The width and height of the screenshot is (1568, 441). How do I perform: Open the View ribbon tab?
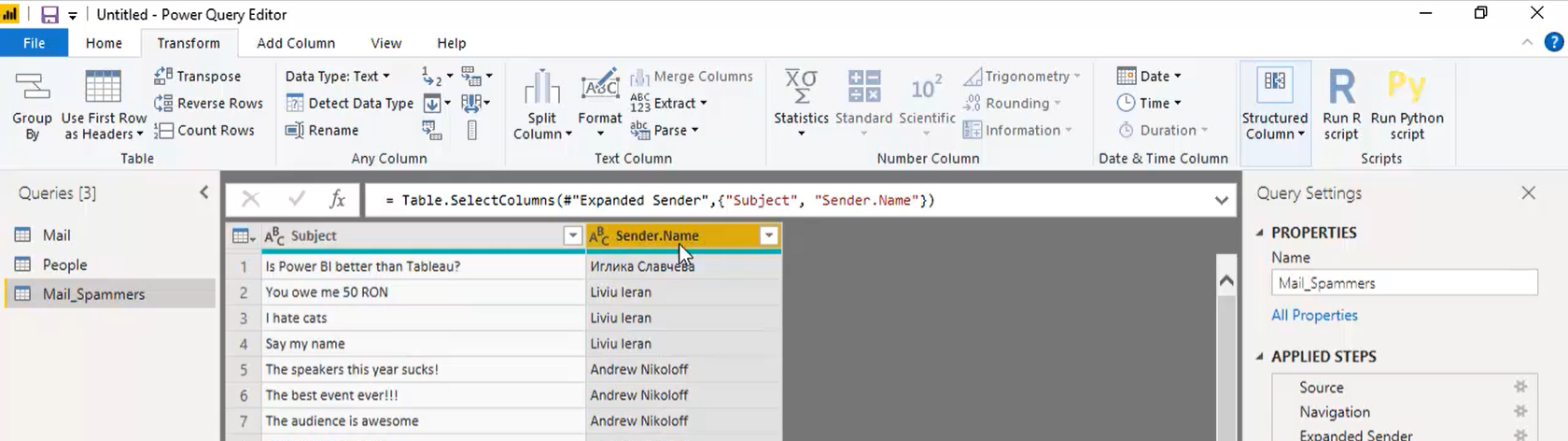(x=385, y=43)
